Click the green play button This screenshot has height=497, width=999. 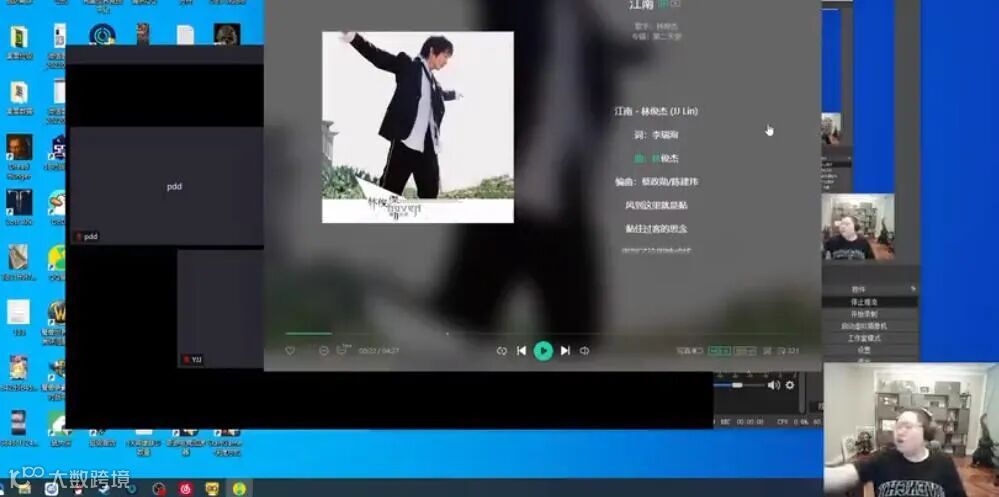click(543, 351)
